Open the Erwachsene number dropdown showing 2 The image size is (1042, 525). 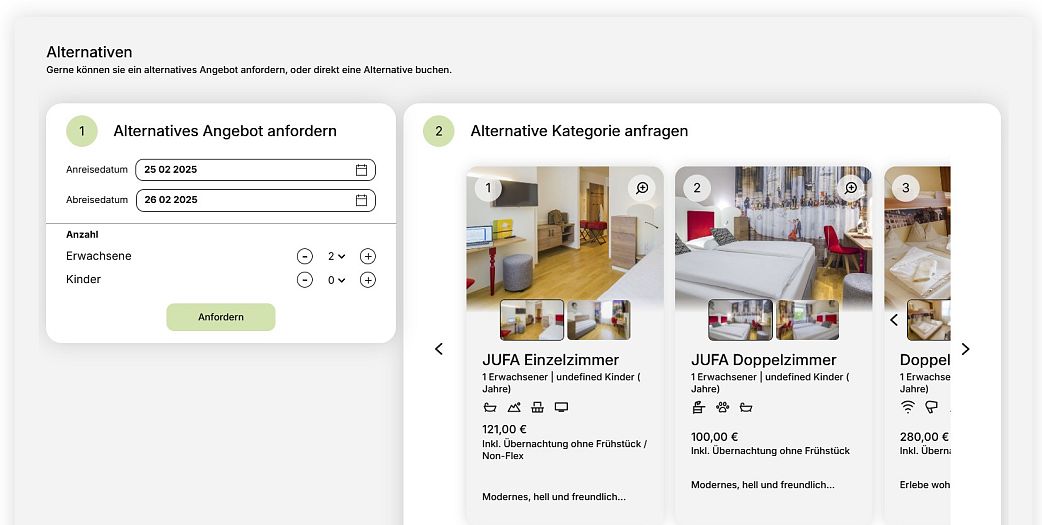click(x=336, y=256)
